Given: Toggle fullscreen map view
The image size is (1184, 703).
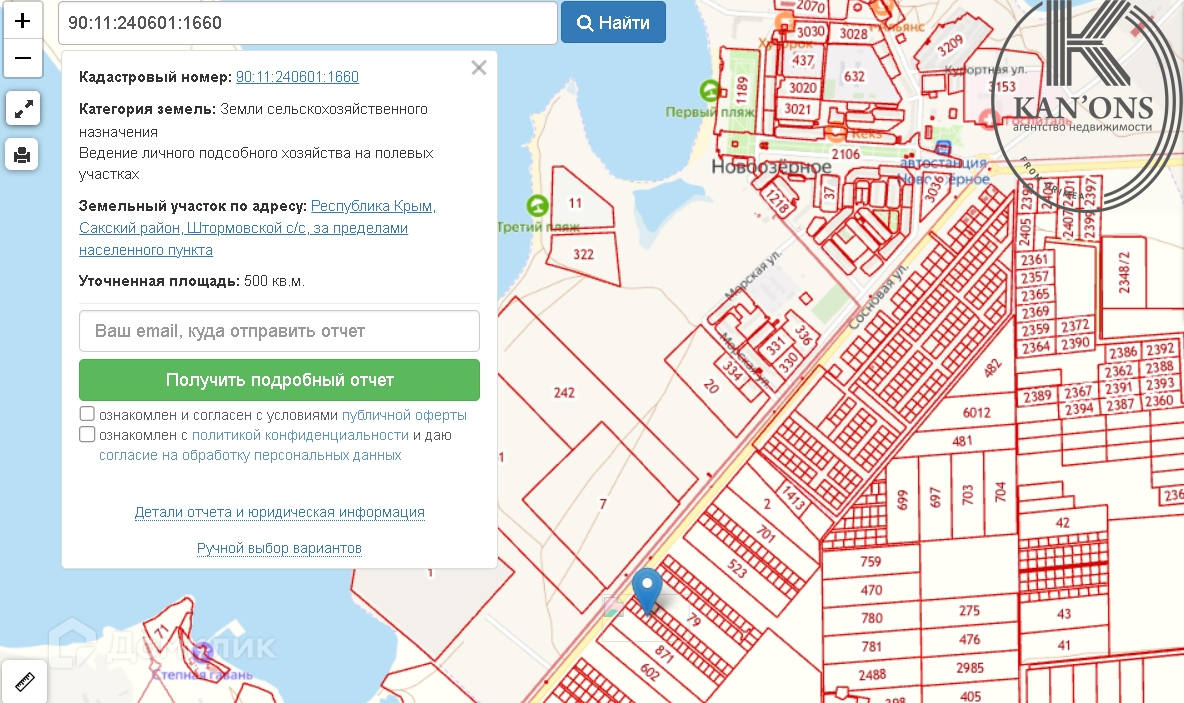Looking at the screenshot, I should [23, 109].
